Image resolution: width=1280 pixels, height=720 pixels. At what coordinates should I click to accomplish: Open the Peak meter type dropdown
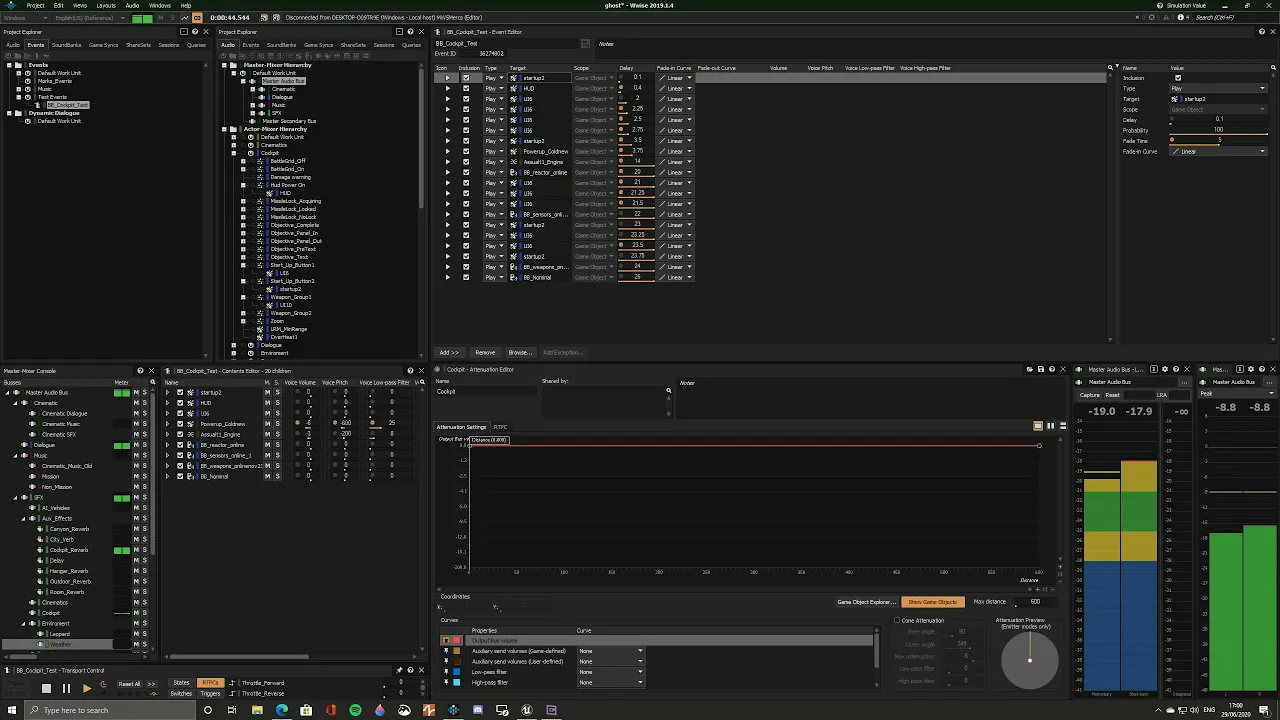pyautogui.click(x=1239, y=394)
